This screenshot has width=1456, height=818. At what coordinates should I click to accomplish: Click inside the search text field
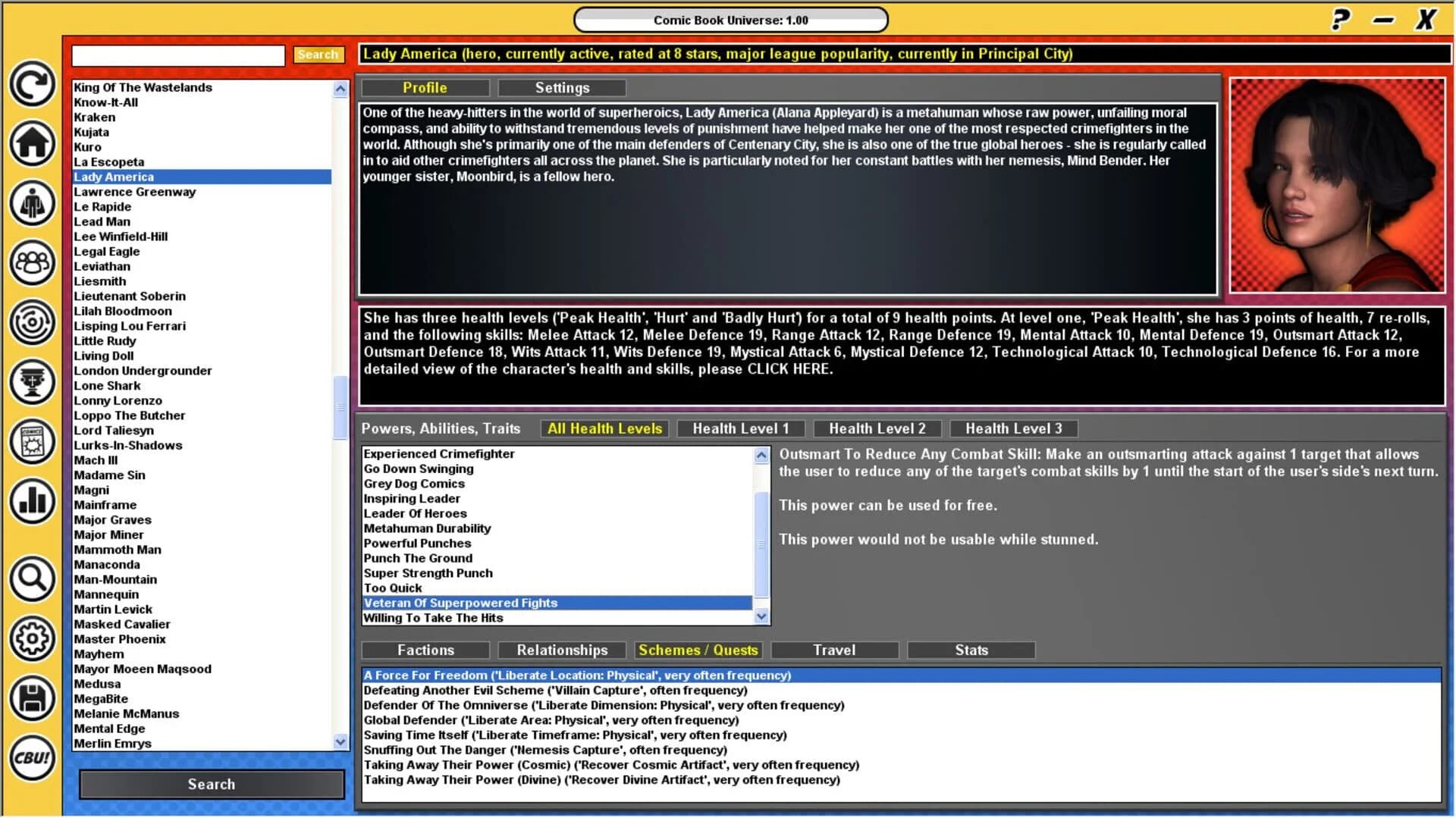177,55
